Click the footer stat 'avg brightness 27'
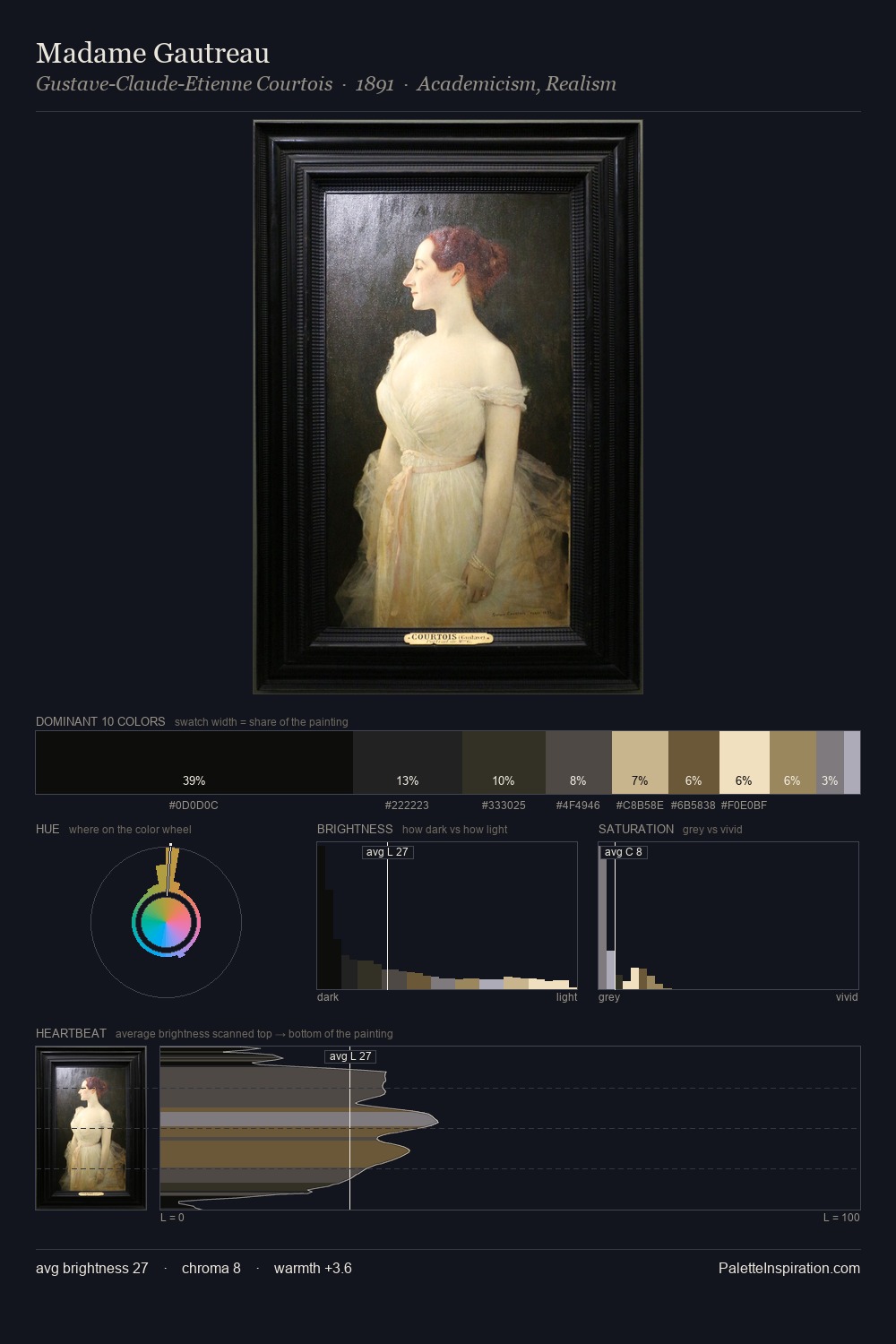This screenshot has width=896, height=1344. click(x=92, y=1268)
